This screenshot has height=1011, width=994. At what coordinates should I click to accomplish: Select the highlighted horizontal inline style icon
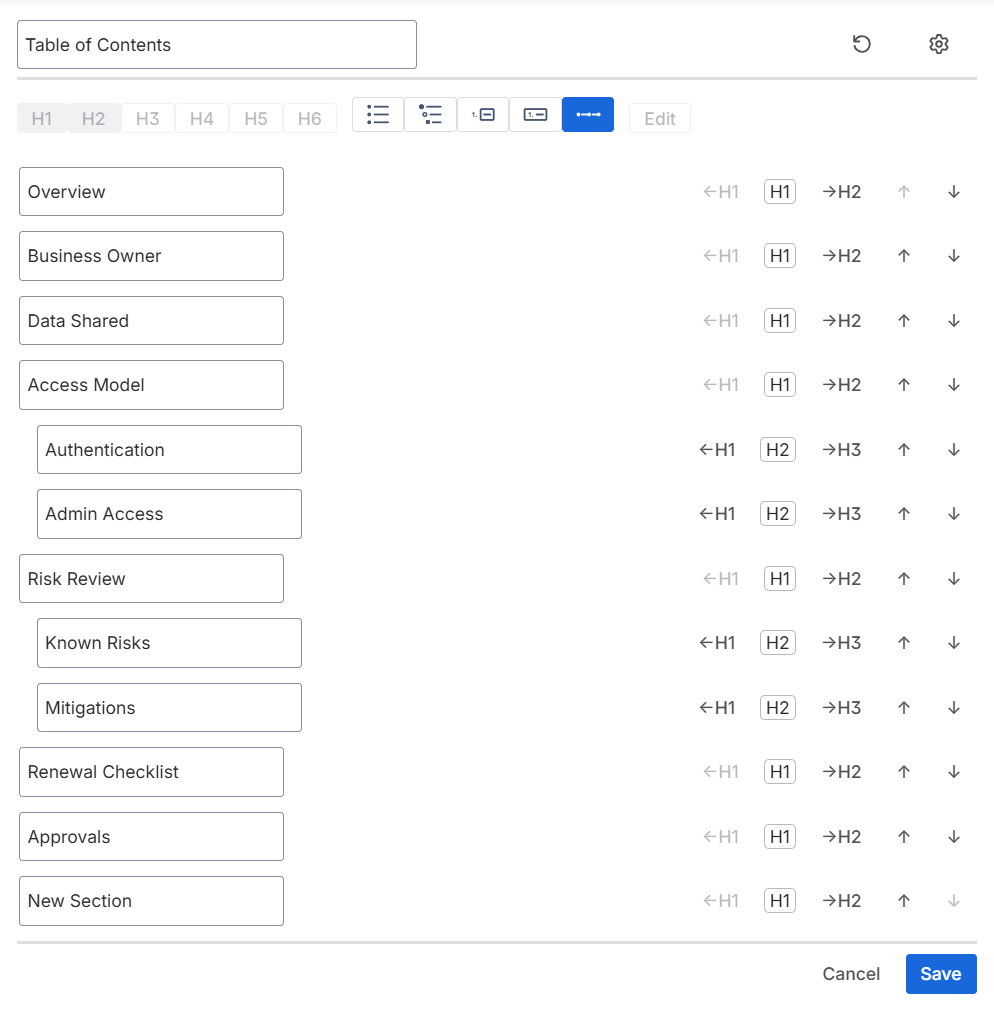(588, 115)
